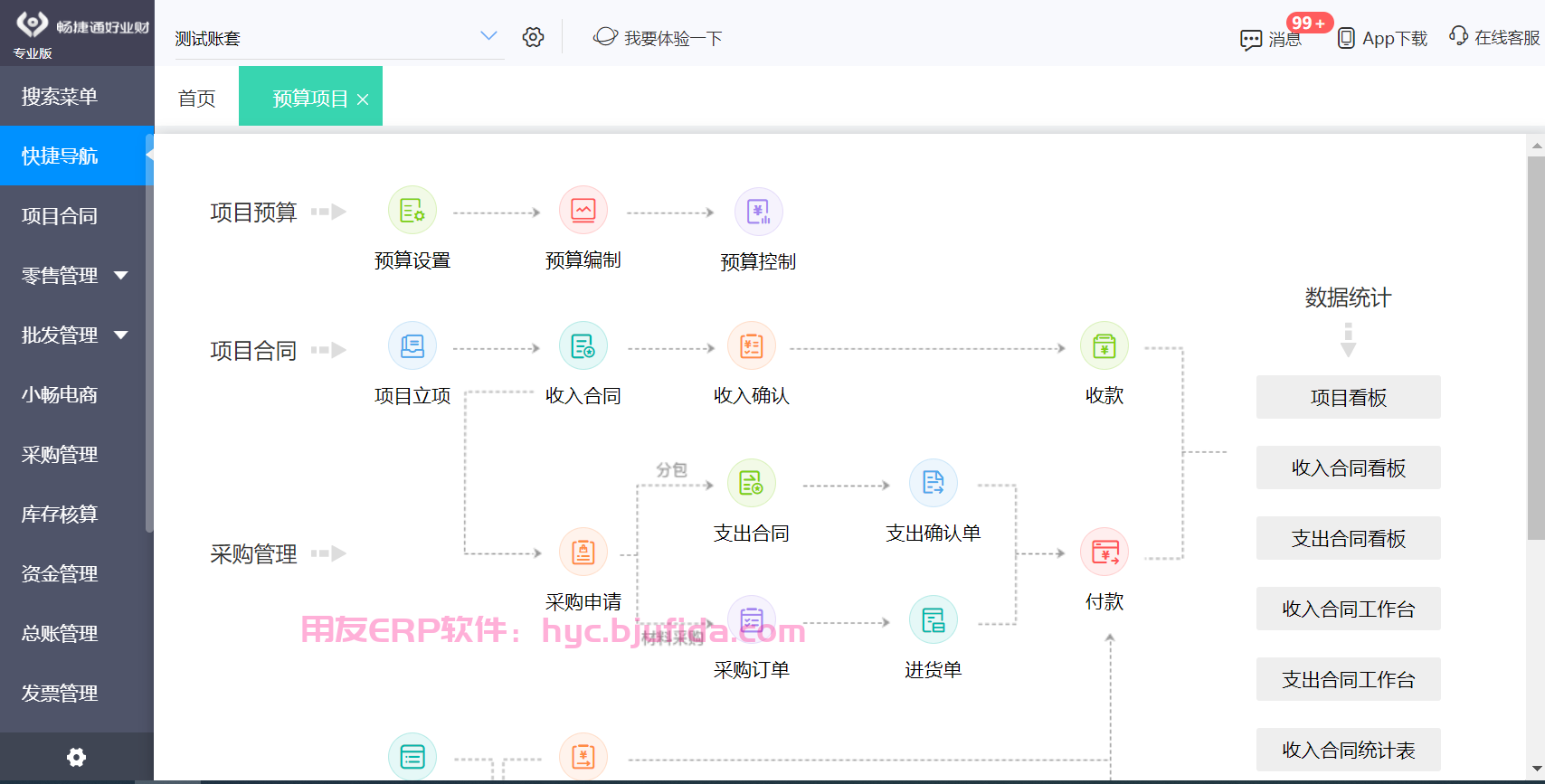Click the 专业版 edition label

pos(33,53)
